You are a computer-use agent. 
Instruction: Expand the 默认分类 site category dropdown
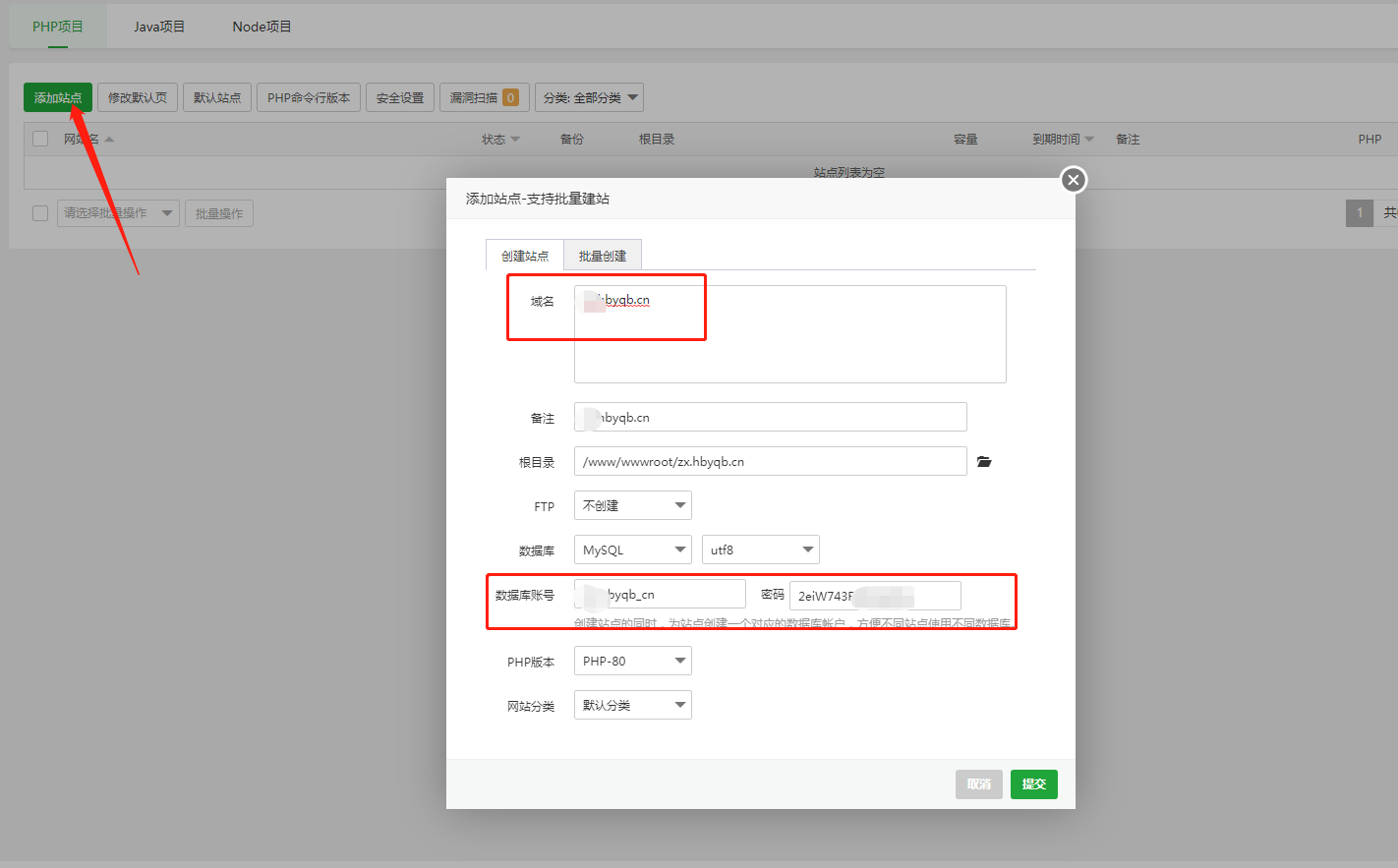[x=633, y=705]
